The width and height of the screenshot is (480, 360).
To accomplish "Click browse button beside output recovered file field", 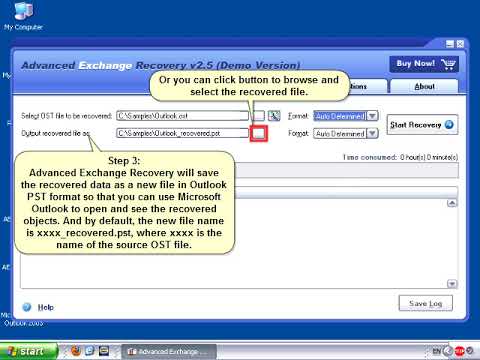I will click(x=259, y=133).
